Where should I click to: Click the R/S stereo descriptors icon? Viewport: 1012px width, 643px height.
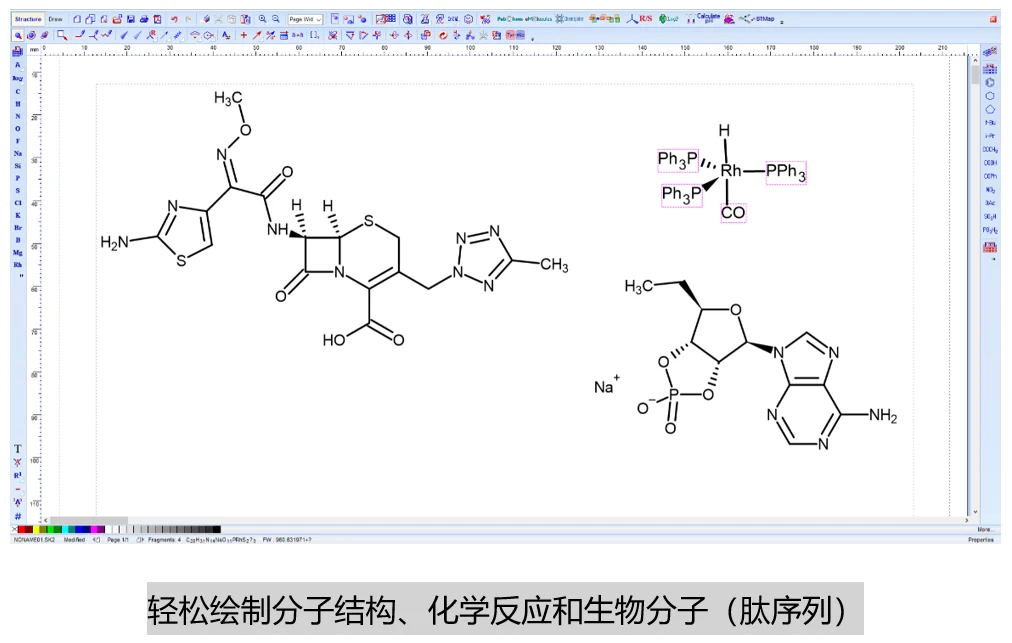click(x=640, y=19)
